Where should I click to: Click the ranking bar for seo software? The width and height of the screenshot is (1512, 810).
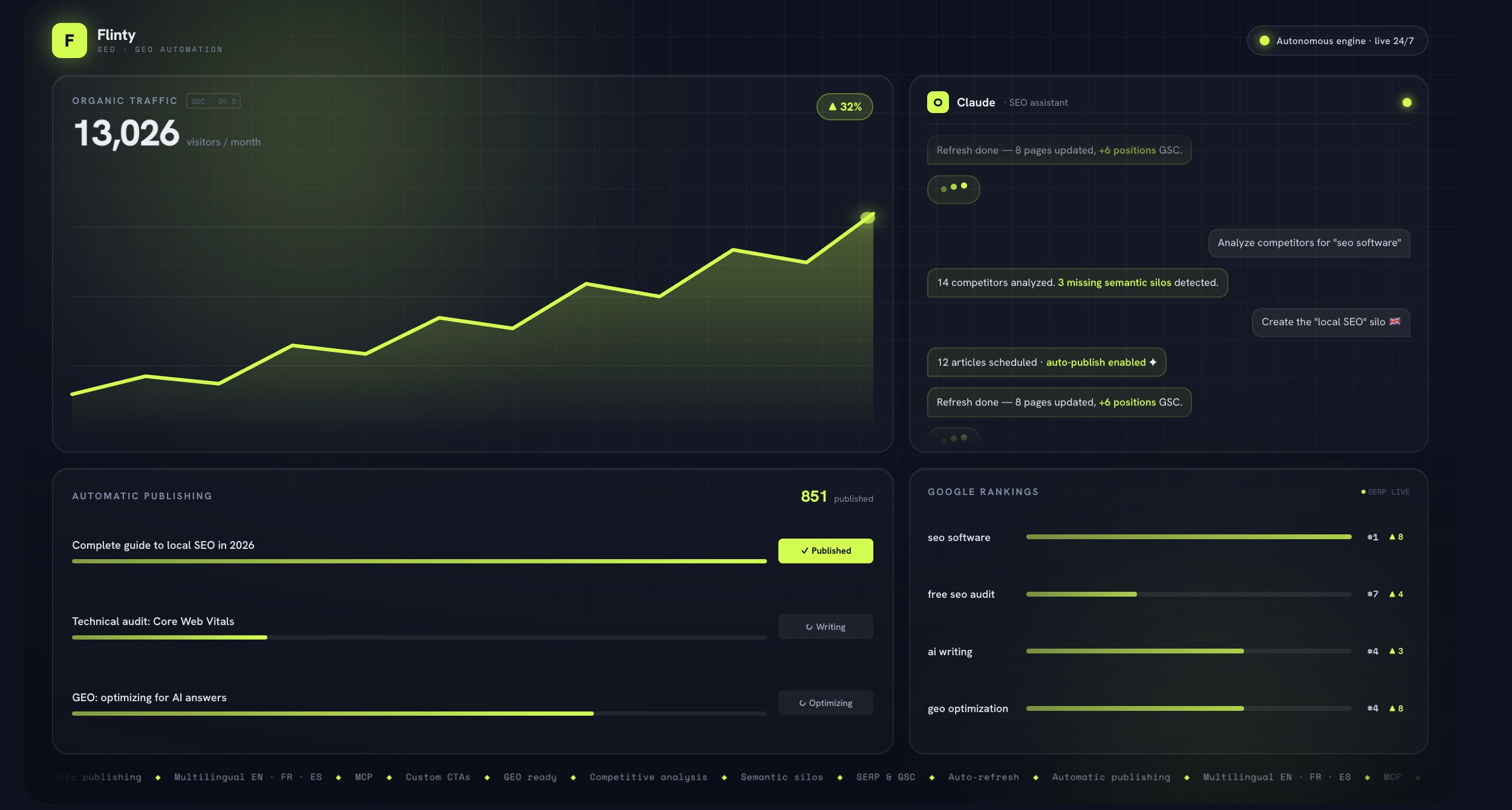[1189, 537]
